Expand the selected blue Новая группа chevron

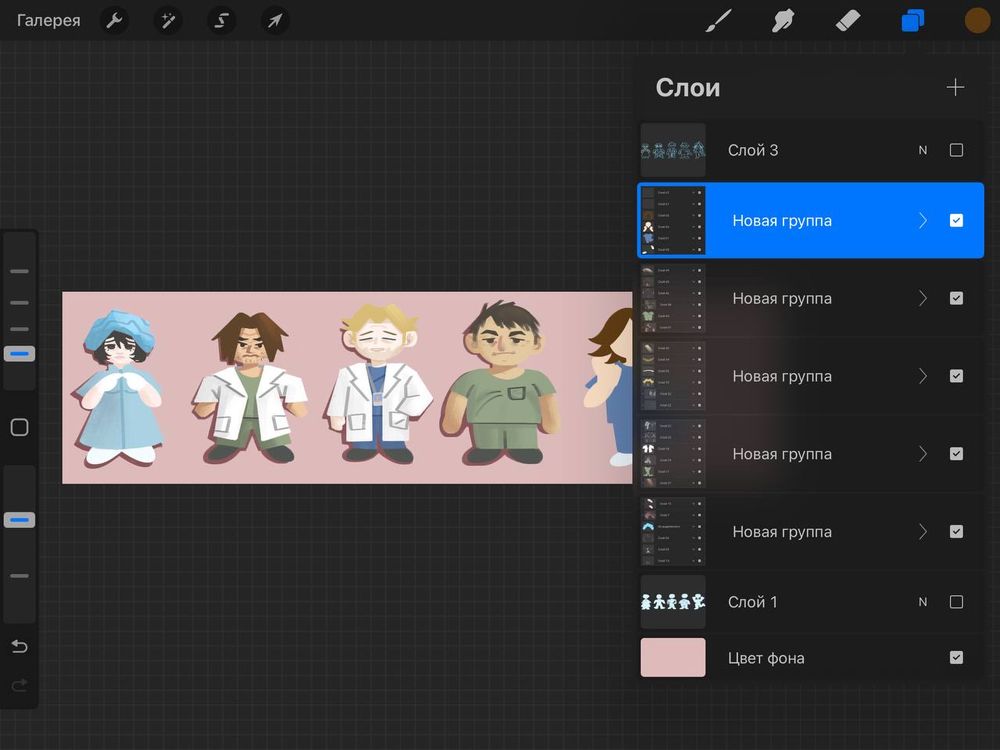pyautogui.click(x=923, y=221)
